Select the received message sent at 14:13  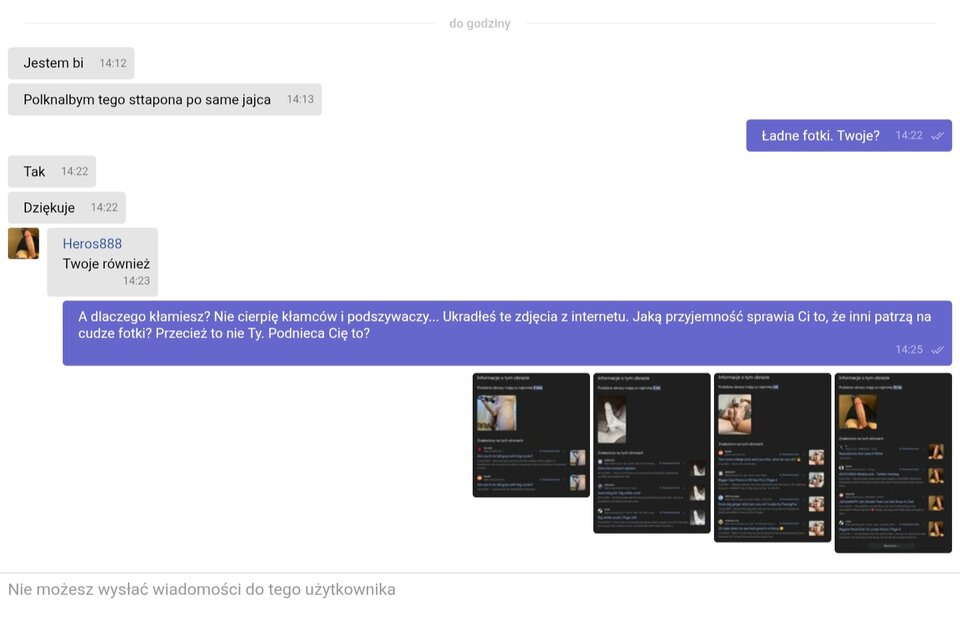coord(147,100)
